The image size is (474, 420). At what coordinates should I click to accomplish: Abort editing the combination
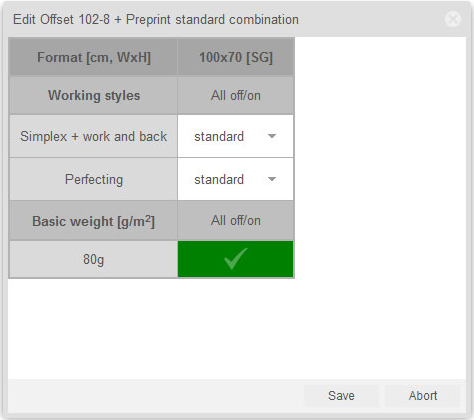pyautogui.click(x=423, y=396)
